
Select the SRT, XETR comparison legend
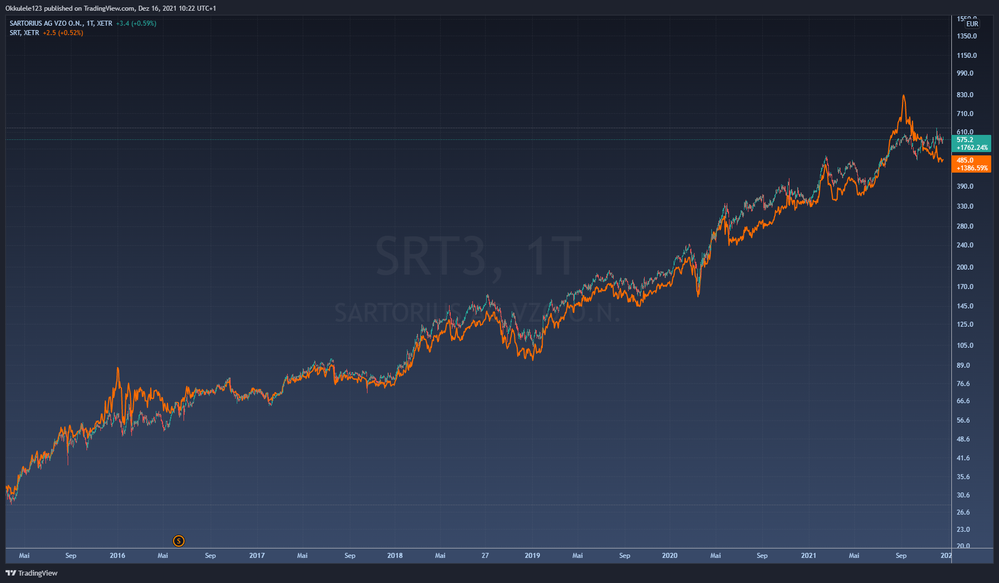[x=22, y=33]
